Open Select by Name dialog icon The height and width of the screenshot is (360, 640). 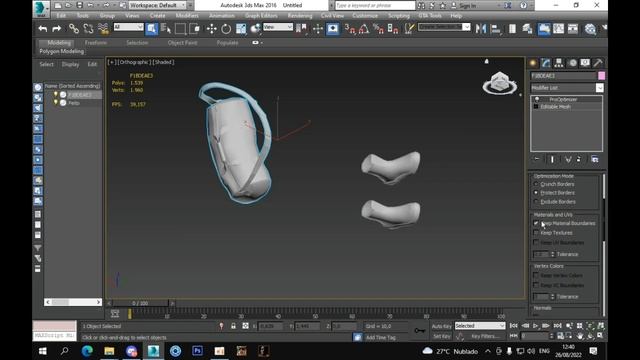coord(166,29)
